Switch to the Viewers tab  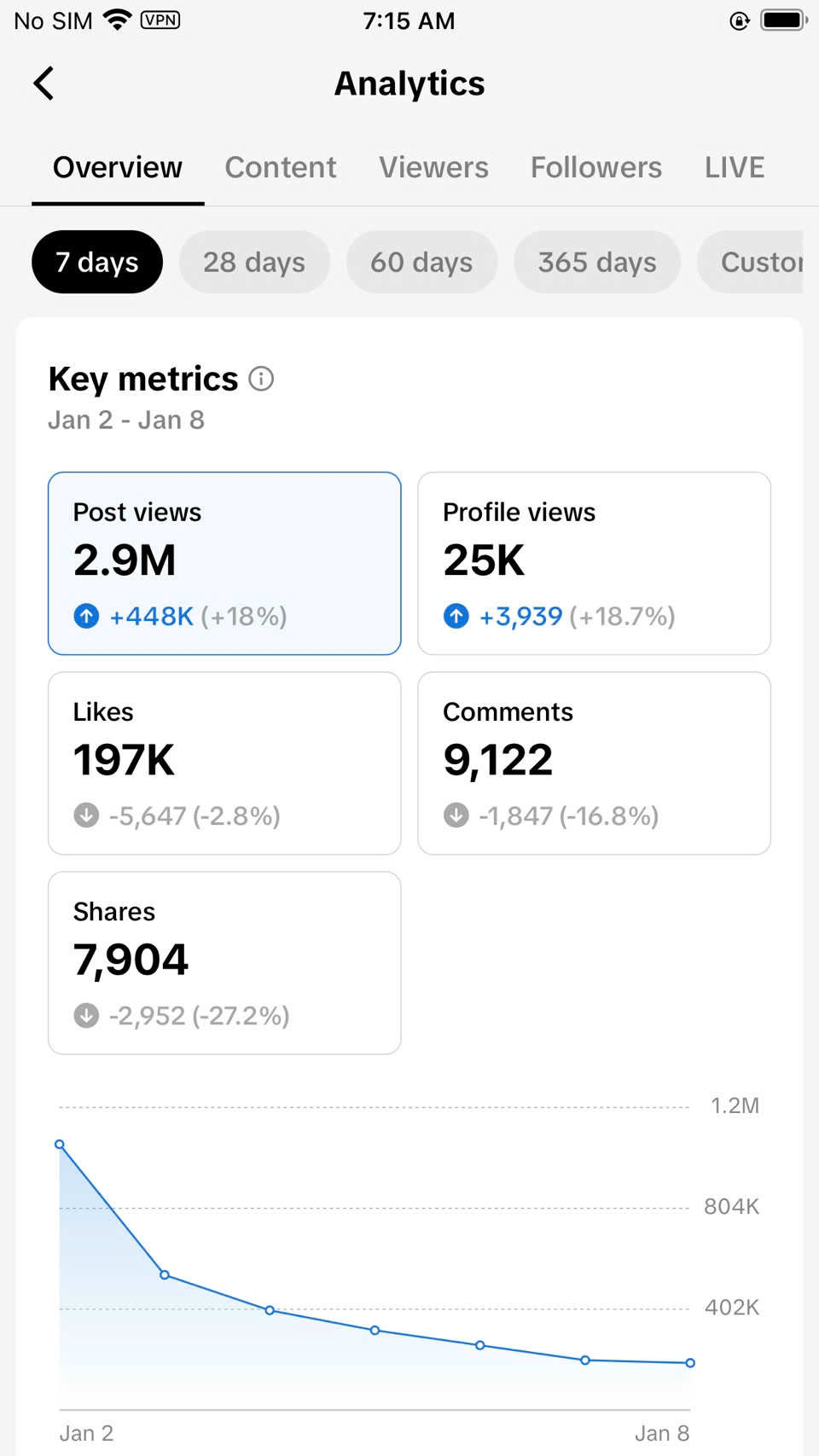(433, 167)
